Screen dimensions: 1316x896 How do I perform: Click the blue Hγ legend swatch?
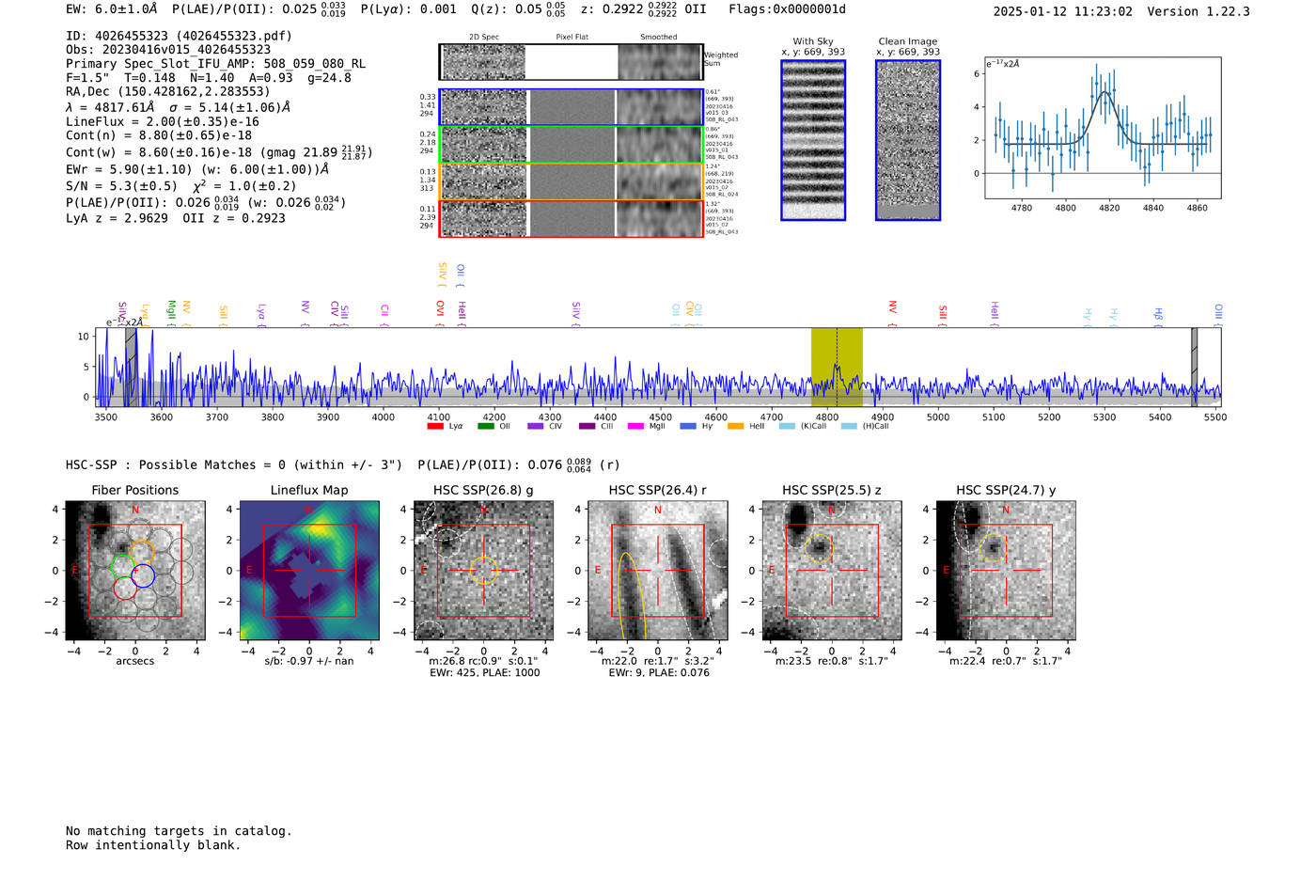tap(688, 427)
